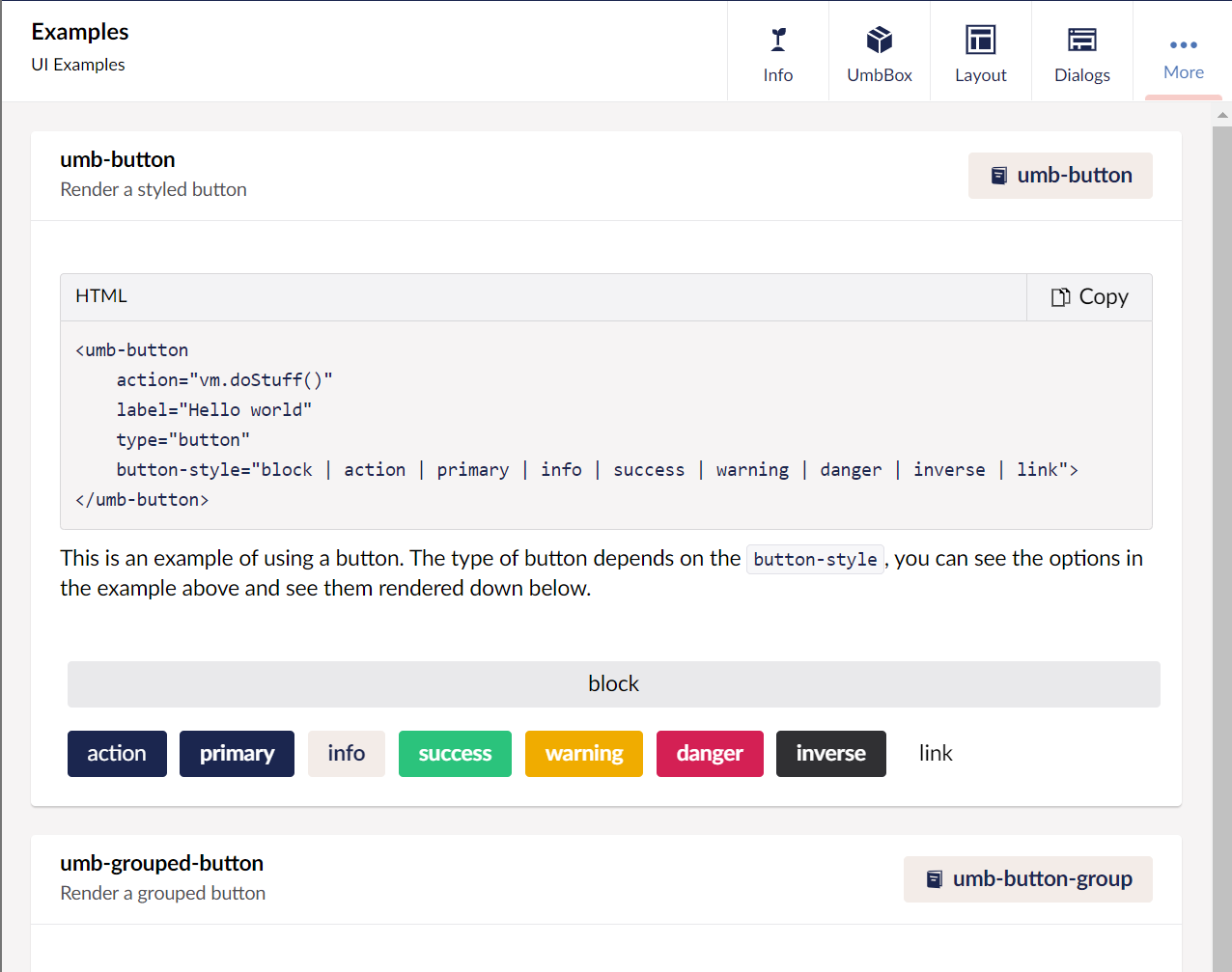Click the action="vm.doStuff()" code line

pos(224,380)
